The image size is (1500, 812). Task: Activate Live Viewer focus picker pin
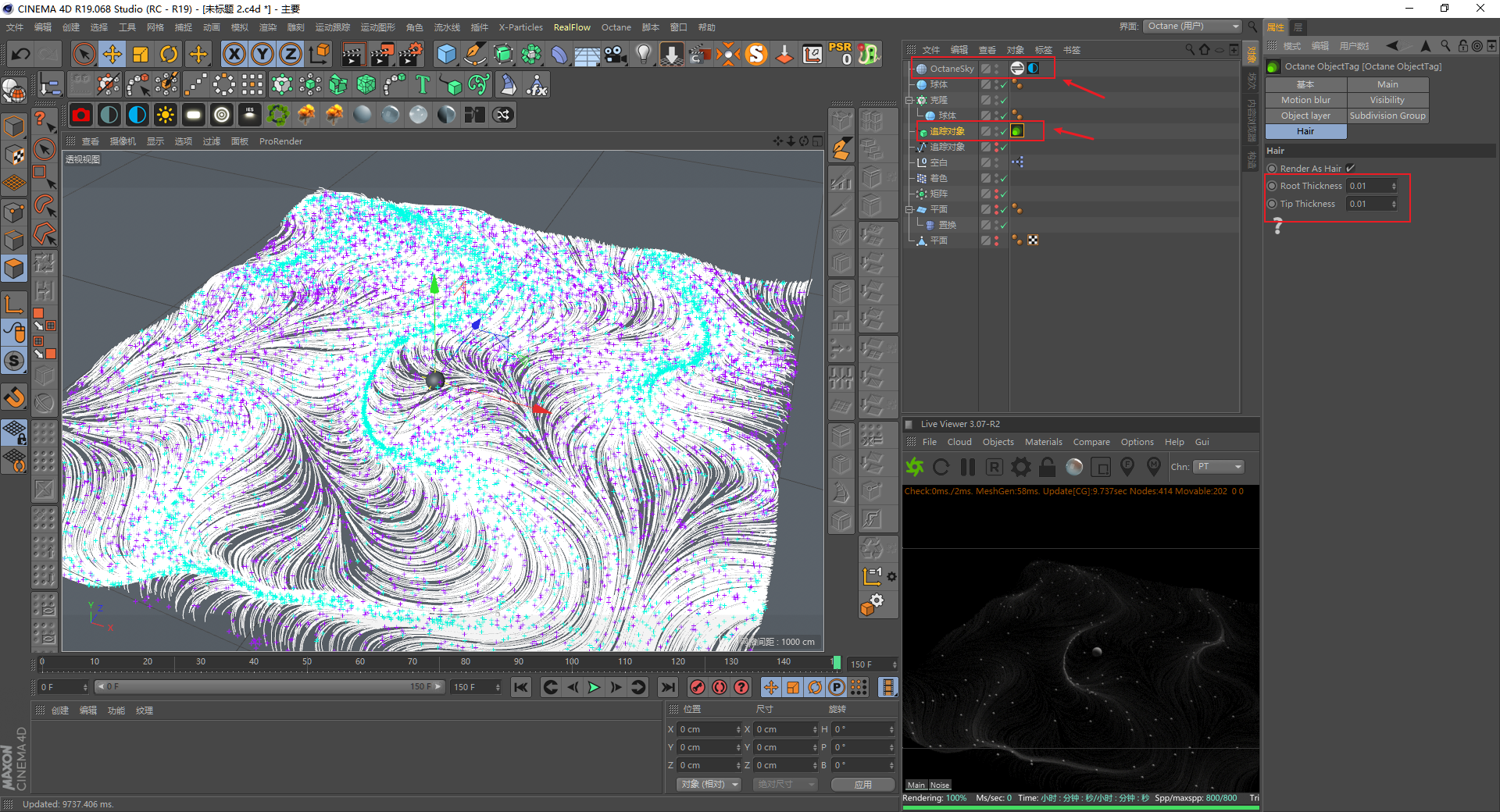pyautogui.click(x=1127, y=467)
